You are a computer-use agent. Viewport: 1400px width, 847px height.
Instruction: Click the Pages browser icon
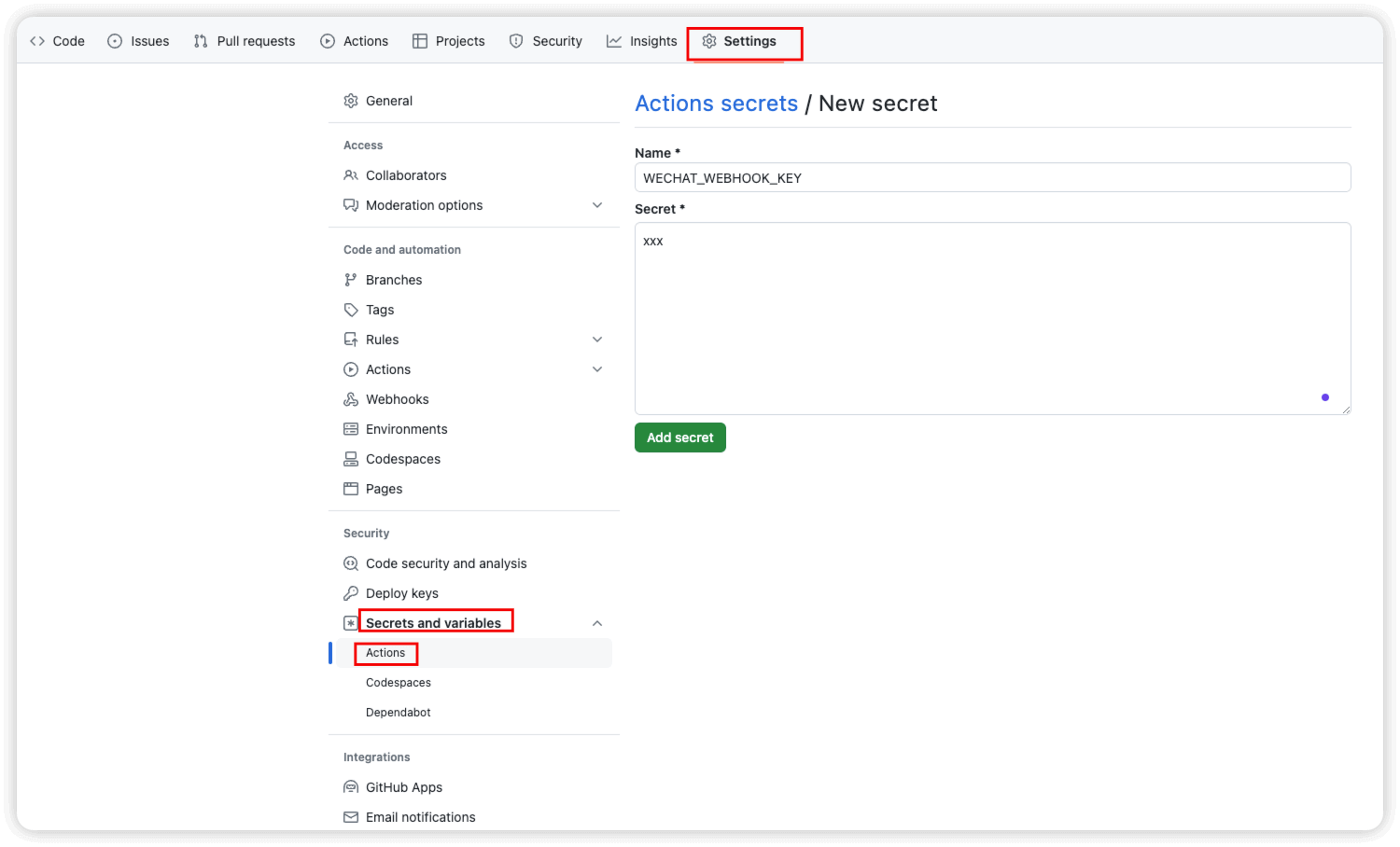pyautogui.click(x=351, y=489)
